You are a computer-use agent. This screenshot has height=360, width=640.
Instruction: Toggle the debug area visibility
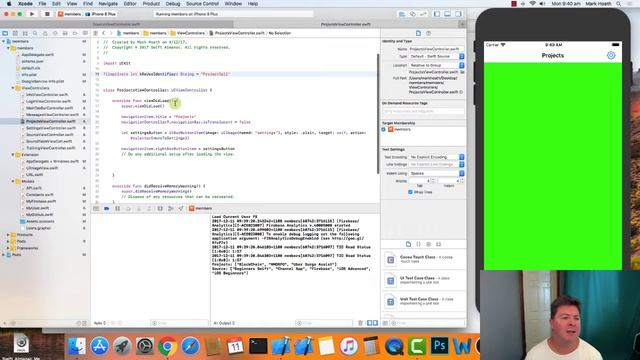click(447, 14)
